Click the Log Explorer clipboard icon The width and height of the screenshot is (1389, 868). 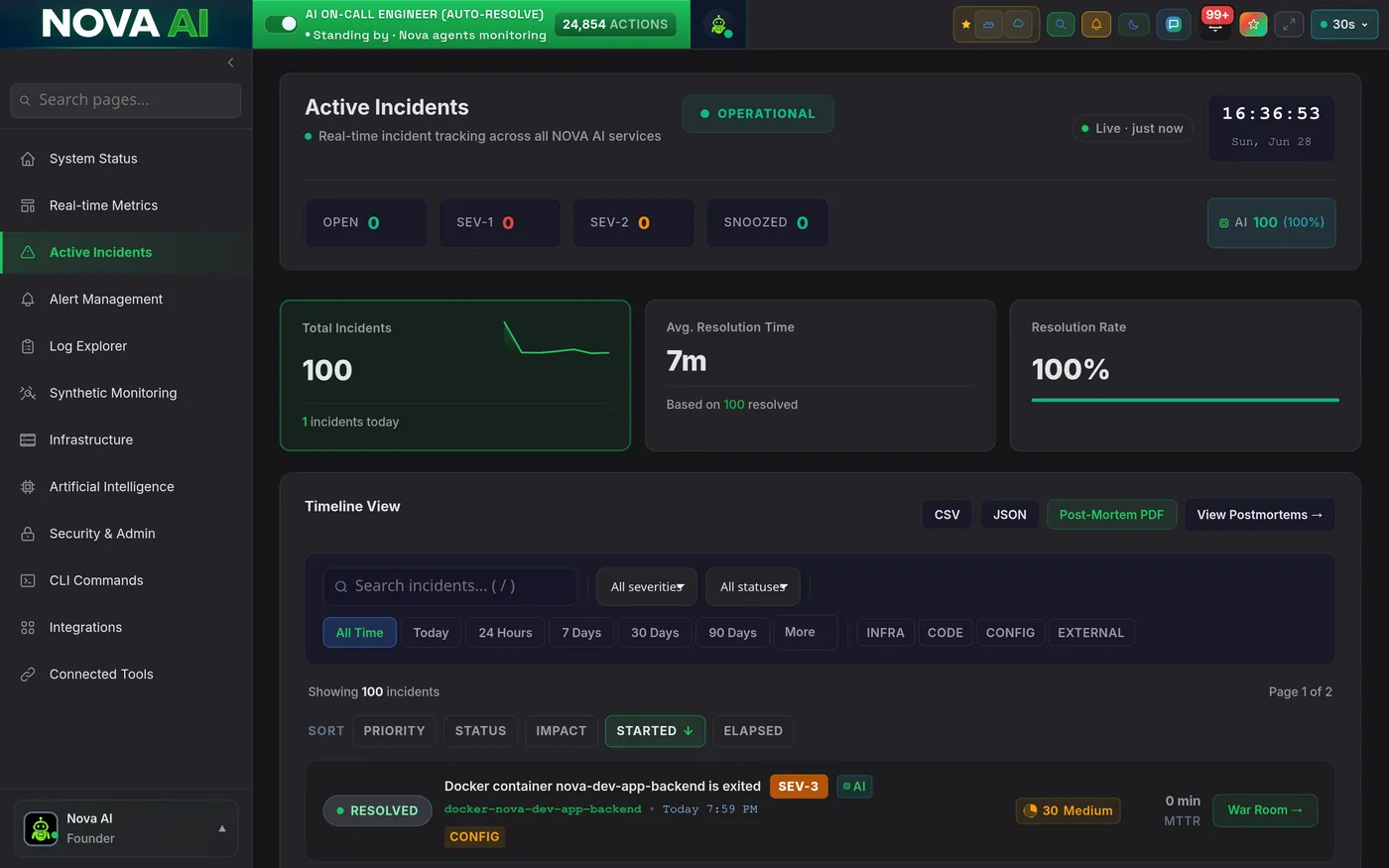pyautogui.click(x=28, y=346)
